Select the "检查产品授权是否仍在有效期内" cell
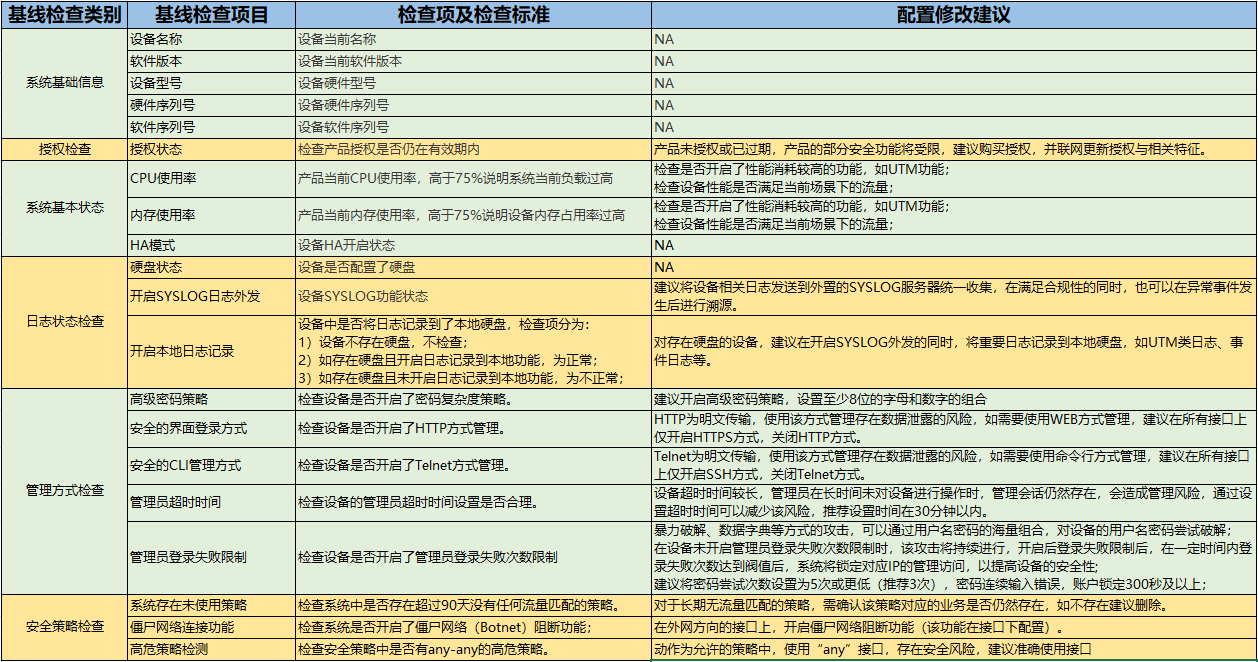Screen dimensions: 1258x662 click(472, 150)
